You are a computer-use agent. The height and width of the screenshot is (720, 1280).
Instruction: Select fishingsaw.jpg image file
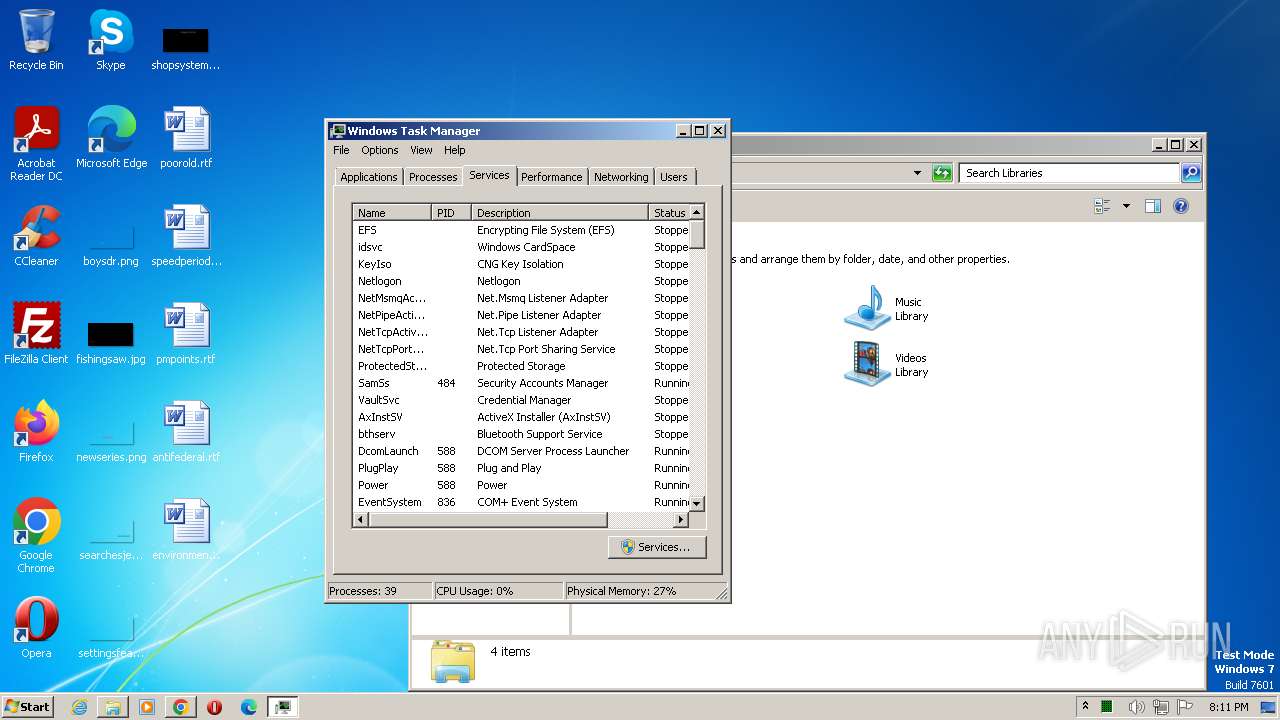[x=111, y=342]
